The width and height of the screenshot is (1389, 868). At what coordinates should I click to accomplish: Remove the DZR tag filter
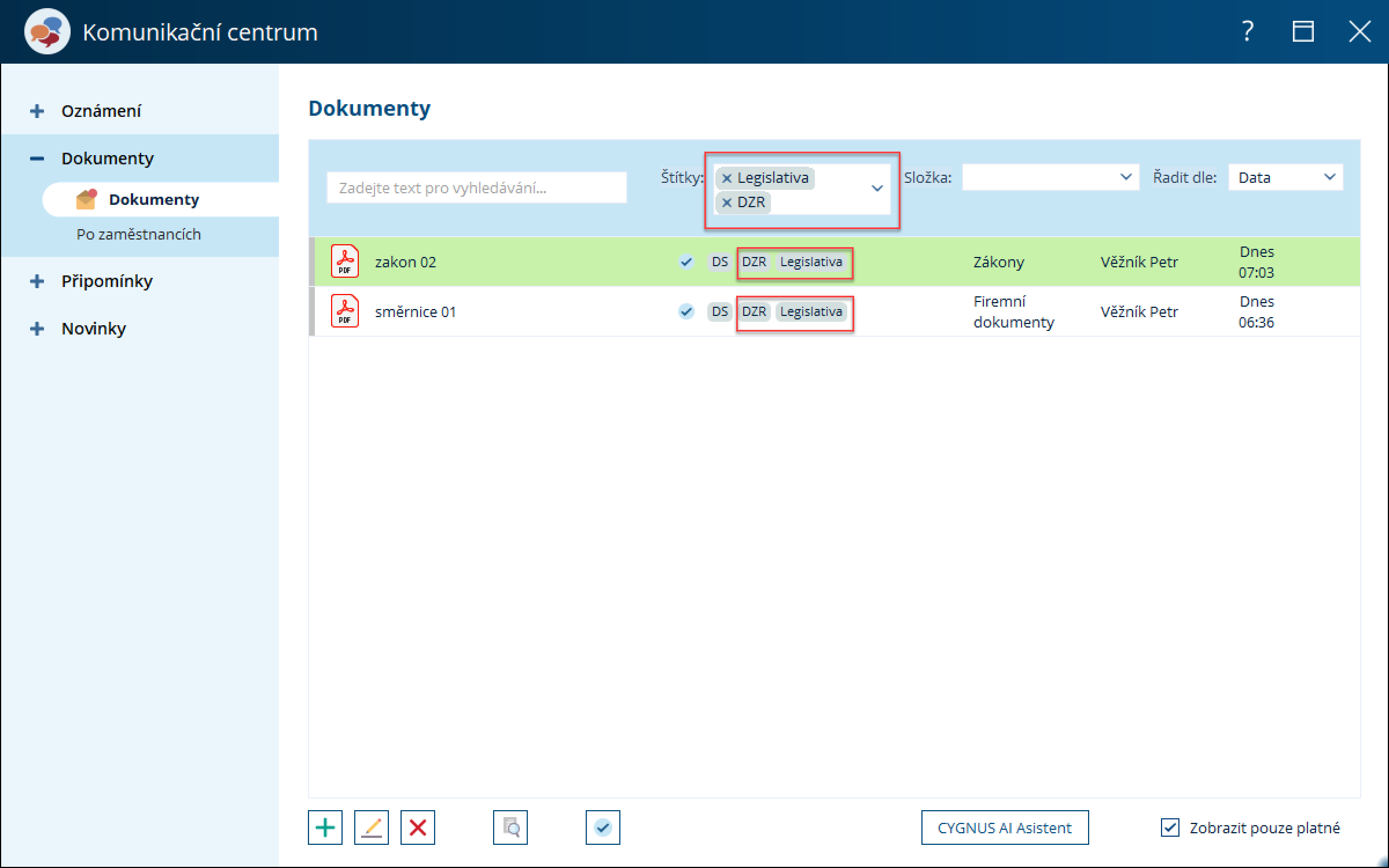click(727, 203)
